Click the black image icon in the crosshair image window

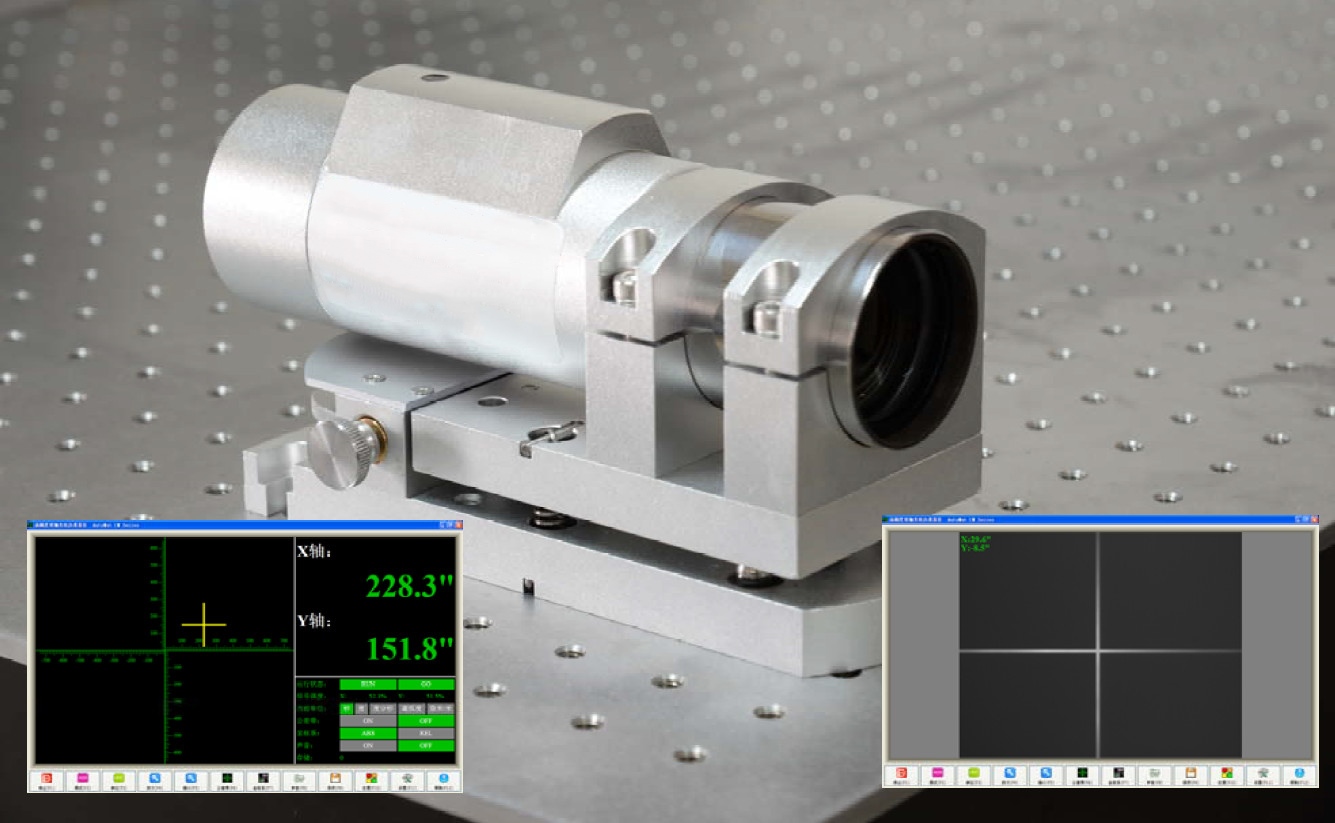pos(1118,774)
